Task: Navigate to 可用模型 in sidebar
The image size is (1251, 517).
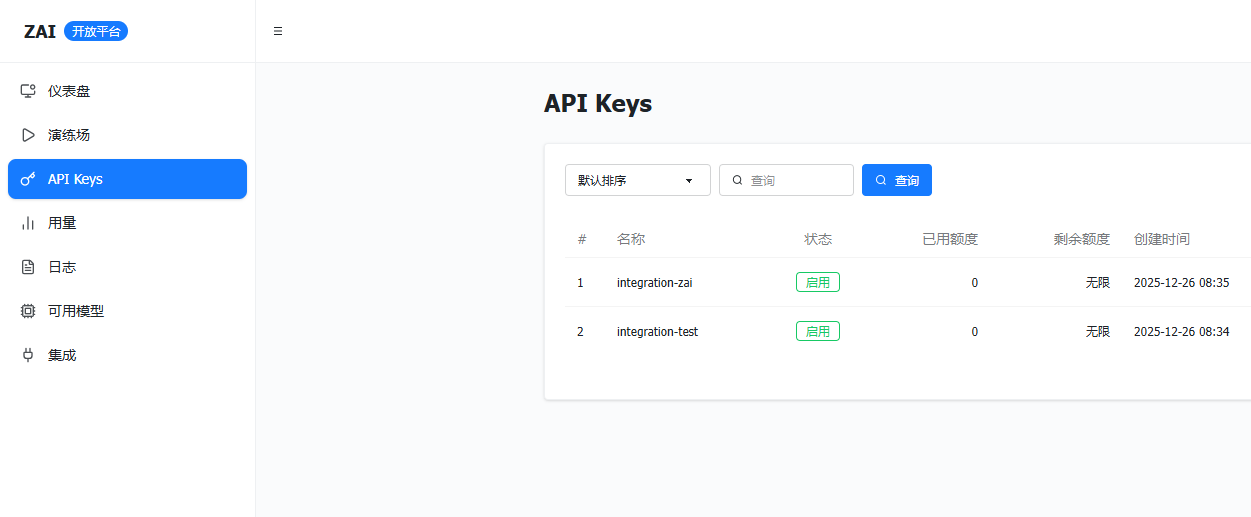Action: (x=76, y=311)
